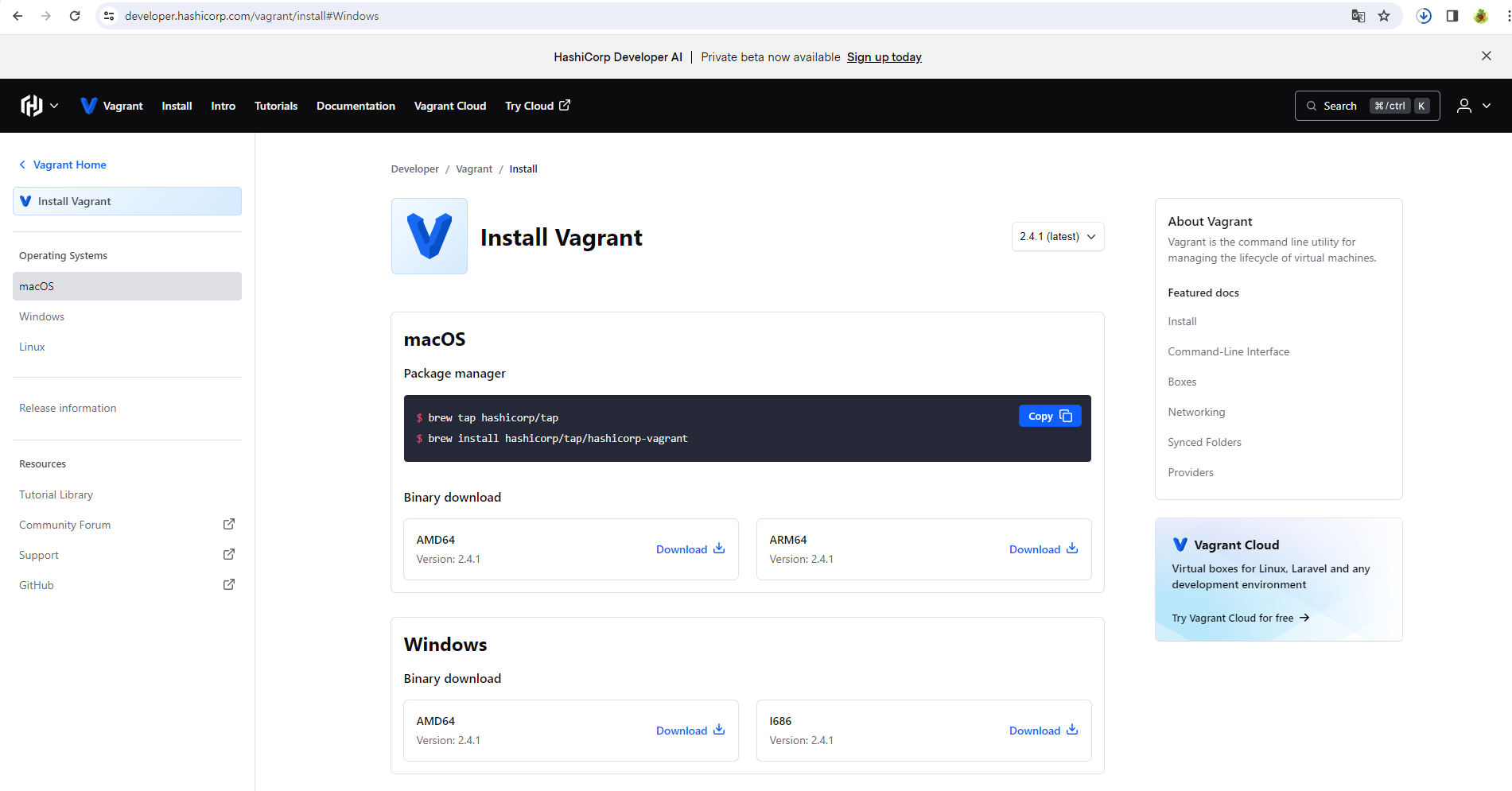Open Community Forum resource link
The height and width of the screenshot is (791, 1512).
[127, 525]
